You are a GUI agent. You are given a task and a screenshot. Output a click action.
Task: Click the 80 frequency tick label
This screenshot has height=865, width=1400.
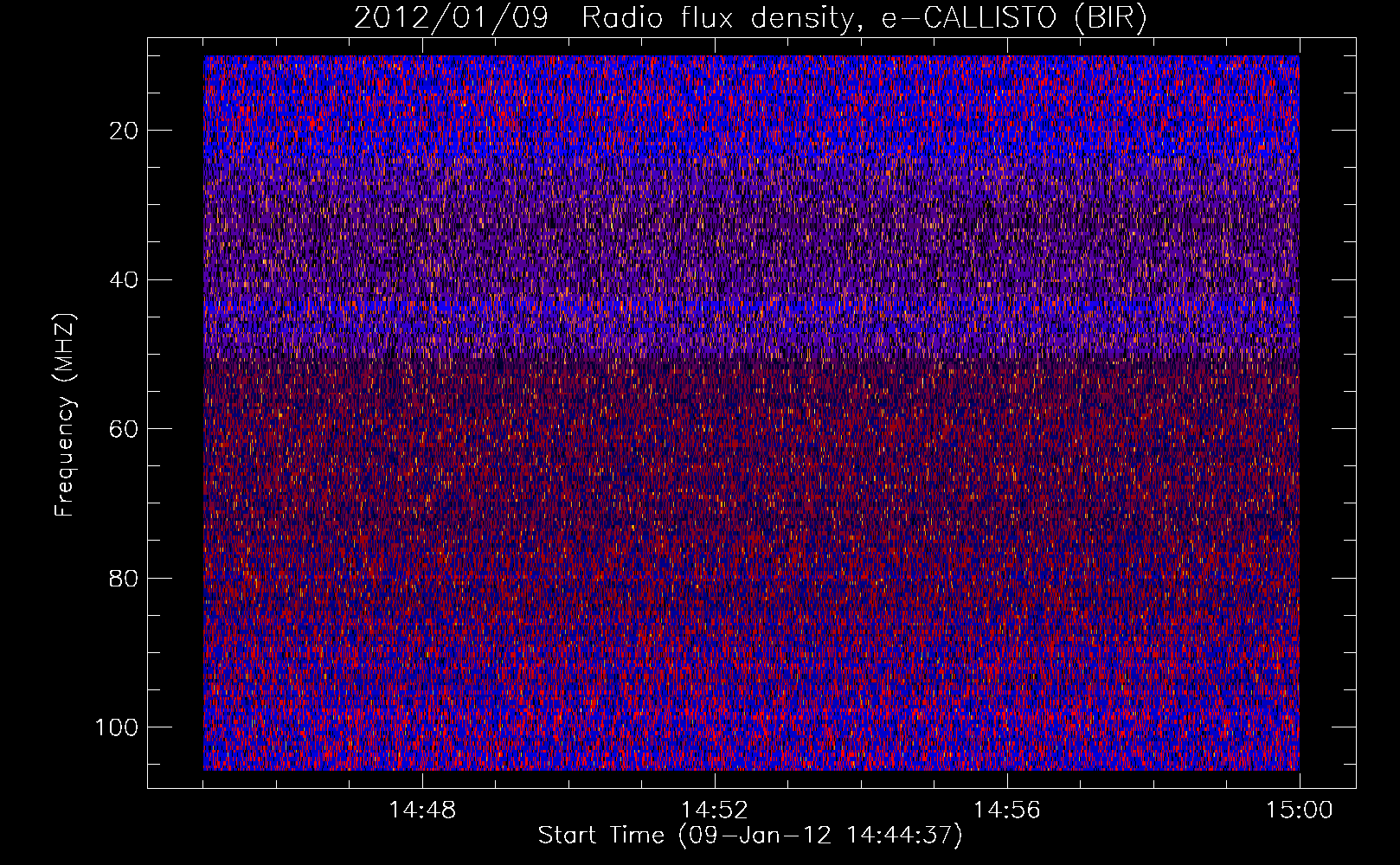pyautogui.click(x=125, y=578)
